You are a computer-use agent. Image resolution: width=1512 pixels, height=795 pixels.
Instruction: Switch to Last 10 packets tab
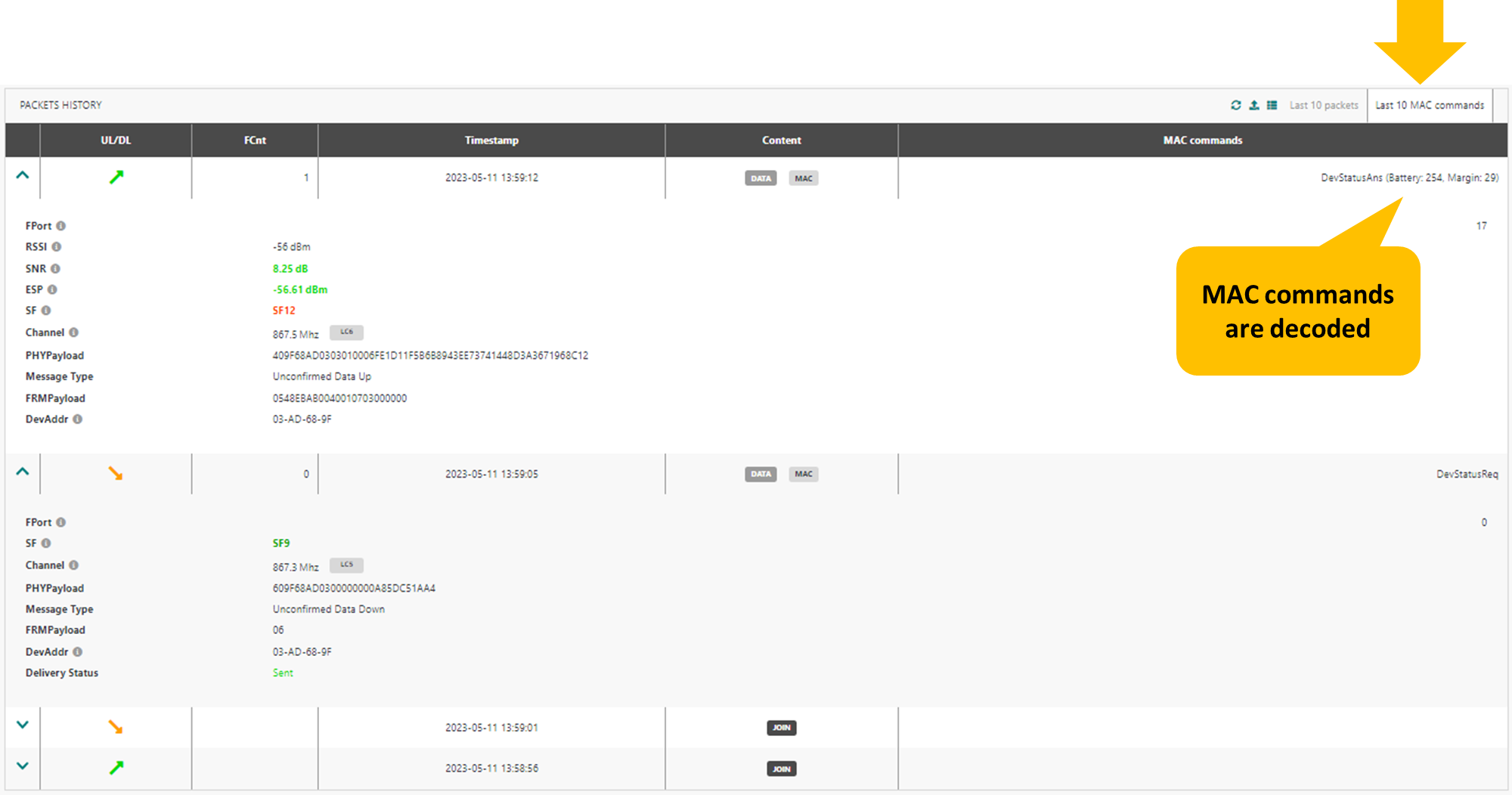[1324, 106]
